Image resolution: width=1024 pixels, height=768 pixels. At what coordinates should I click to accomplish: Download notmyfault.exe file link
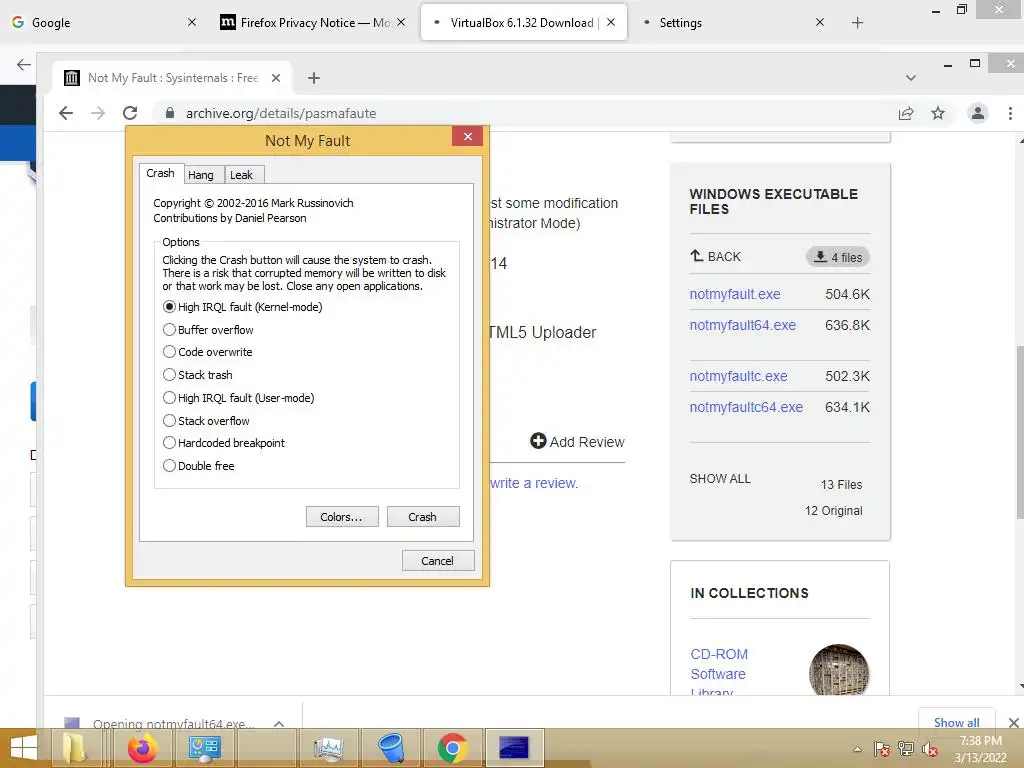click(x=735, y=294)
